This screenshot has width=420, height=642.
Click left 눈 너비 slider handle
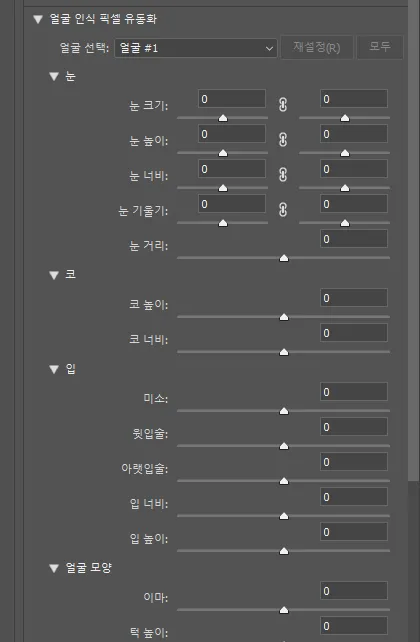(x=223, y=188)
